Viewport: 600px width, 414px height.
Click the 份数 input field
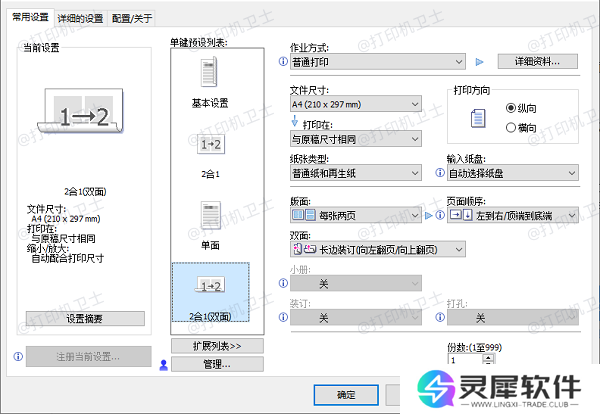465,360
